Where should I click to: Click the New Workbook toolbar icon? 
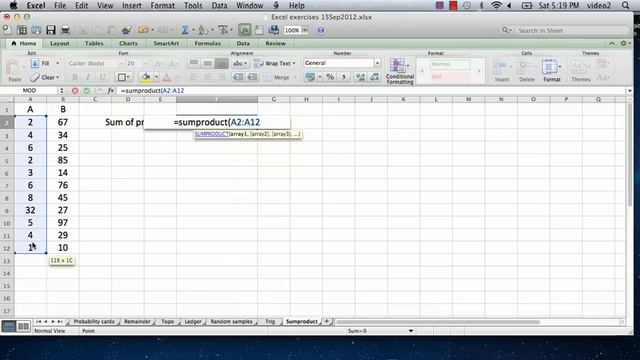pyautogui.click(x=7, y=30)
